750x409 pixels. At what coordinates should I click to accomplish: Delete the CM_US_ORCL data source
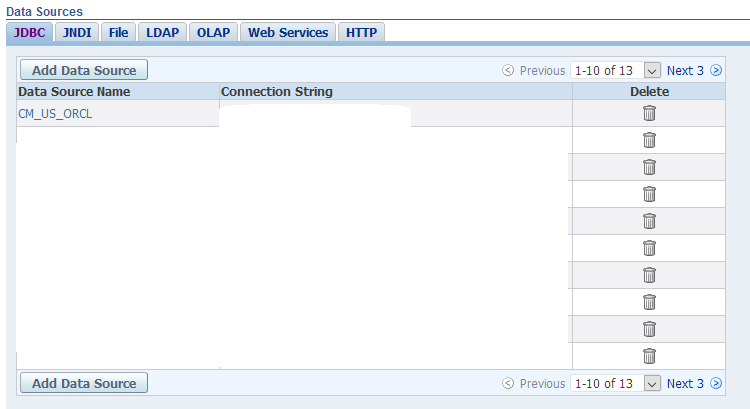pyautogui.click(x=649, y=113)
